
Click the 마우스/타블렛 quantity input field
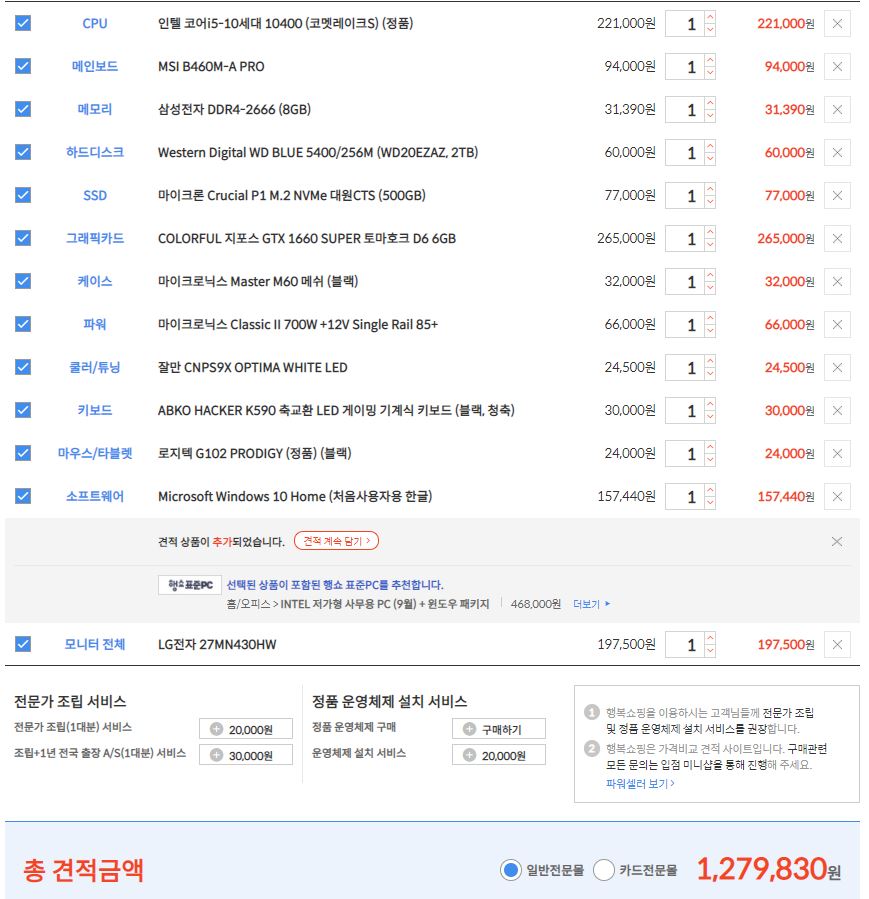point(685,454)
